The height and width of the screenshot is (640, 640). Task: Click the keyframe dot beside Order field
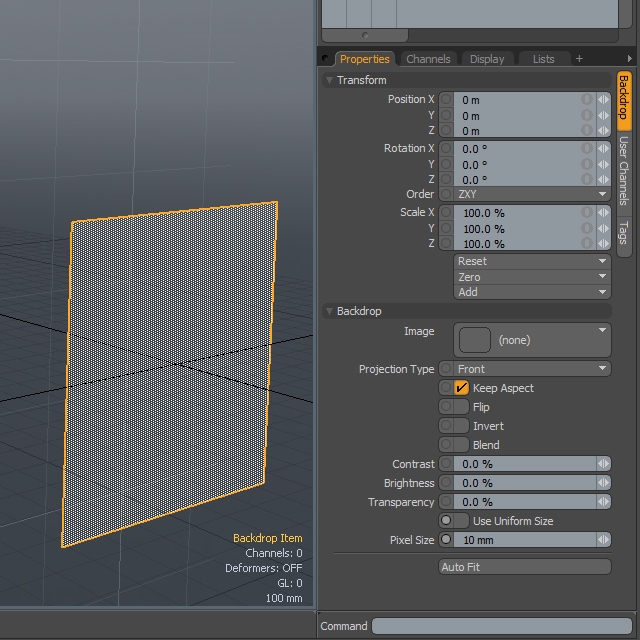pos(446,194)
